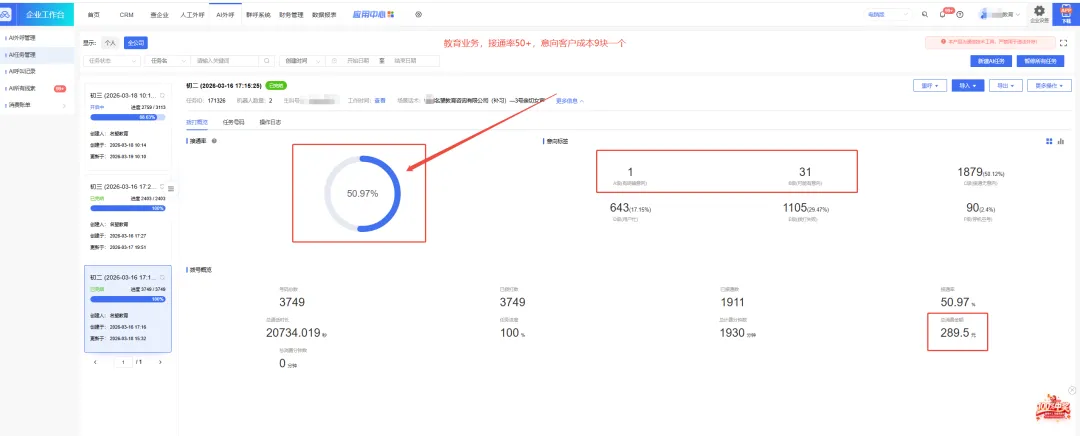Go to previous page of task list
The image size is (1080, 436).
click(x=95, y=362)
